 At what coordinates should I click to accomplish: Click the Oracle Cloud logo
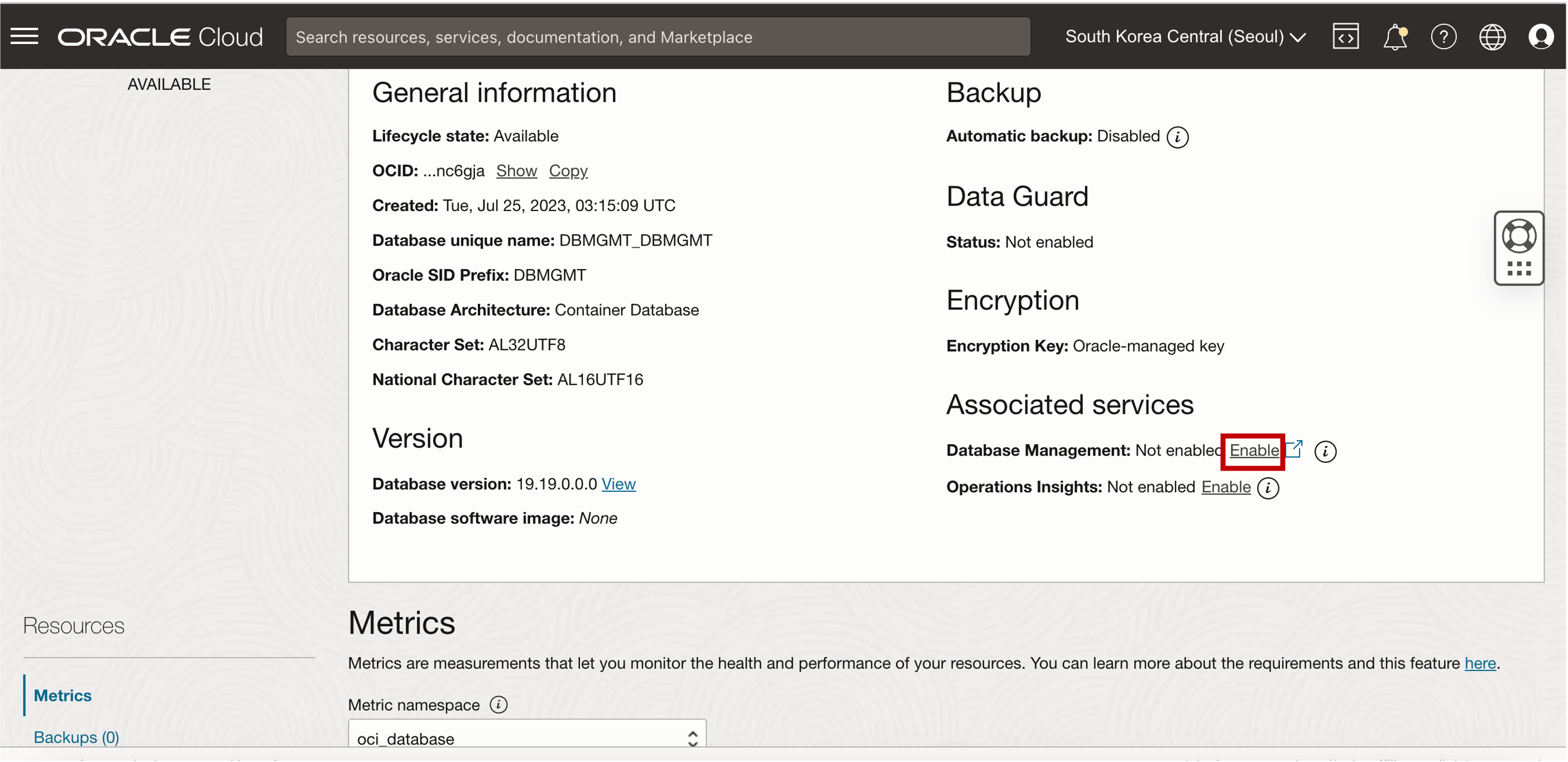tap(160, 36)
